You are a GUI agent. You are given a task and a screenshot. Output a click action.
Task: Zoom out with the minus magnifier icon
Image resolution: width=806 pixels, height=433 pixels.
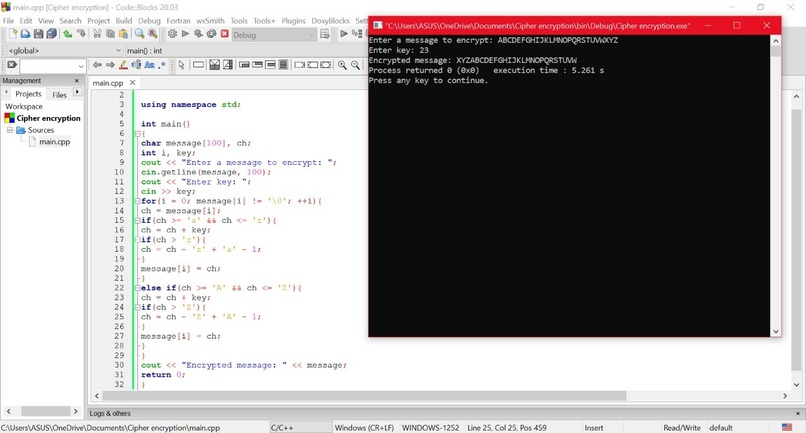coord(355,65)
